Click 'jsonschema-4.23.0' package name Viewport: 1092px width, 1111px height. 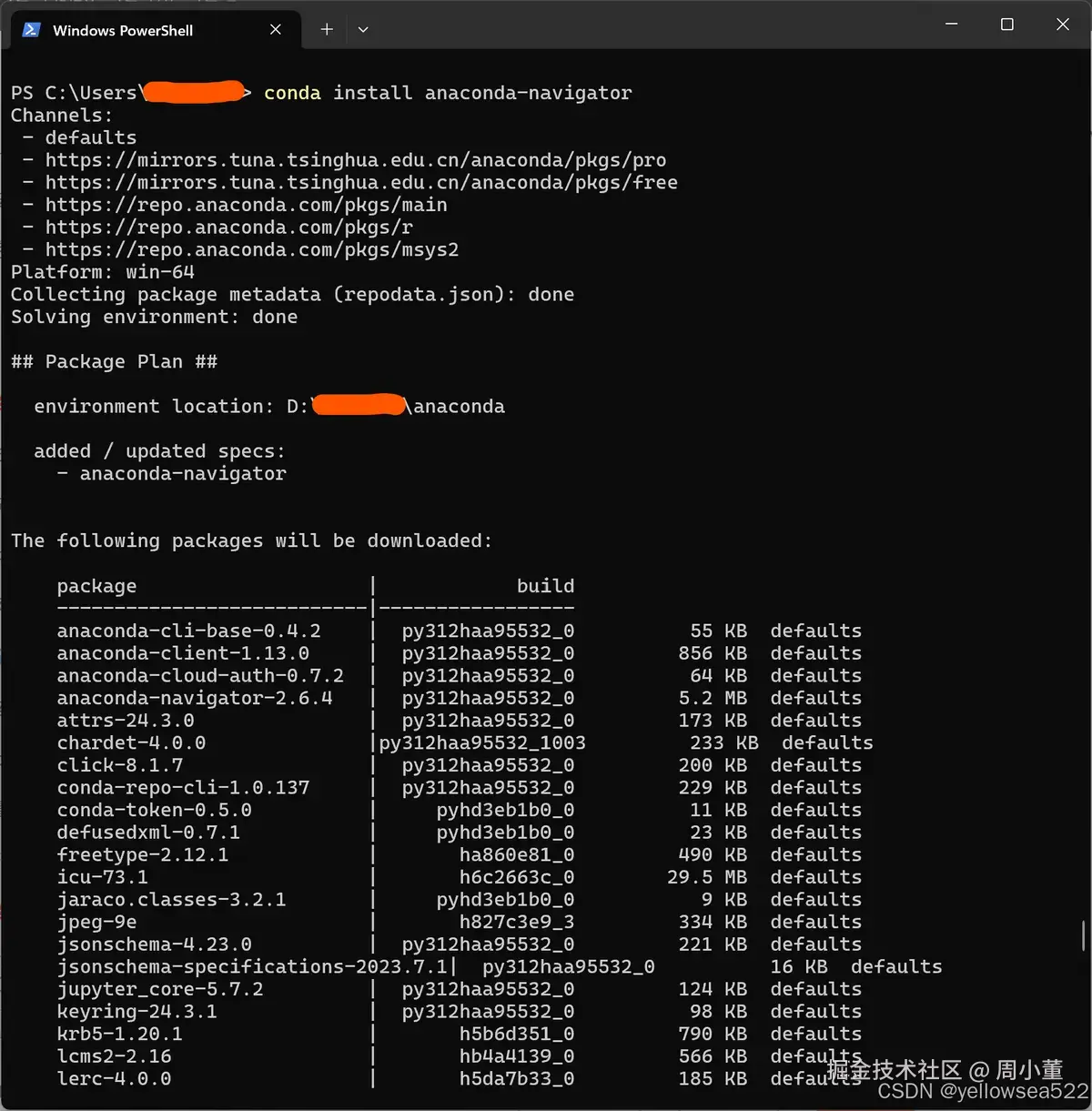click(154, 944)
